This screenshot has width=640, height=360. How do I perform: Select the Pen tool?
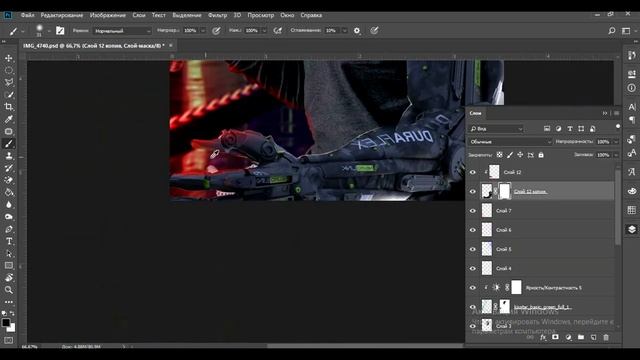pos(9,229)
